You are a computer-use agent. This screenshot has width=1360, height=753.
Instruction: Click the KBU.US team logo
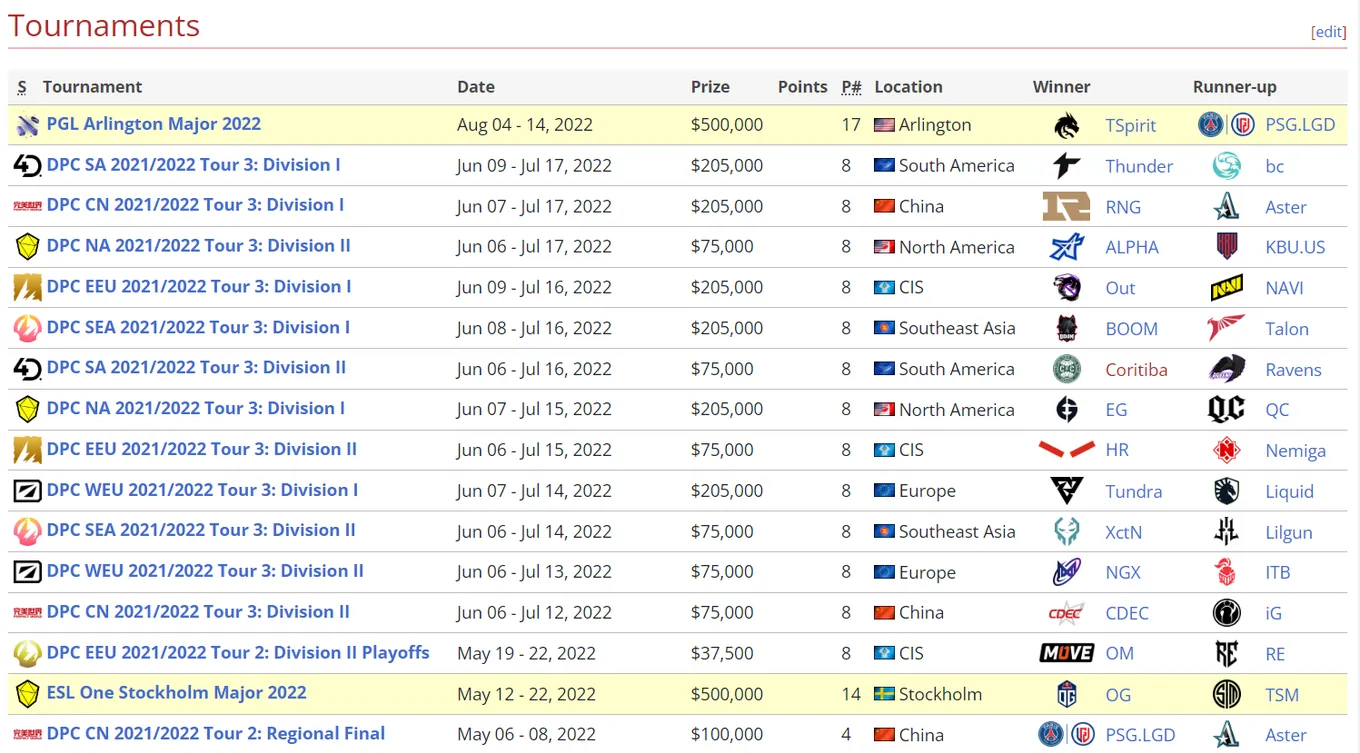tap(1227, 247)
